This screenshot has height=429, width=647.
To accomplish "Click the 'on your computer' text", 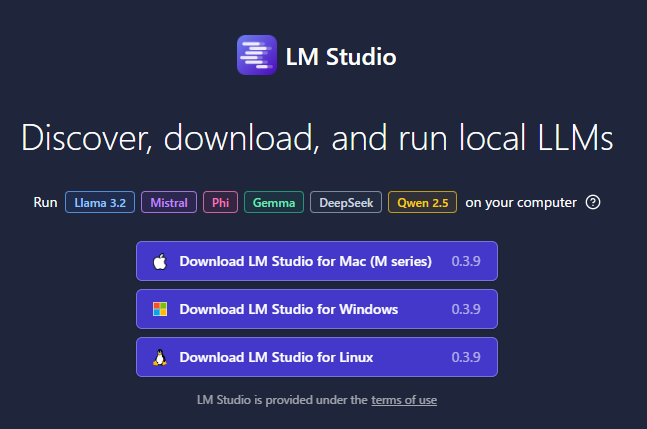I will [521, 202].
